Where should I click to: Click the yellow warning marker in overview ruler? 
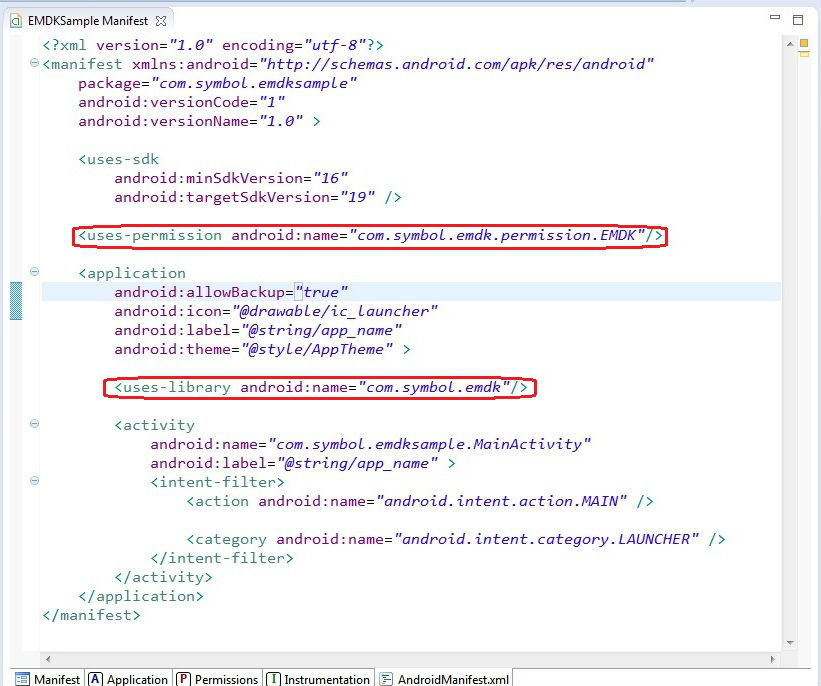802,44
